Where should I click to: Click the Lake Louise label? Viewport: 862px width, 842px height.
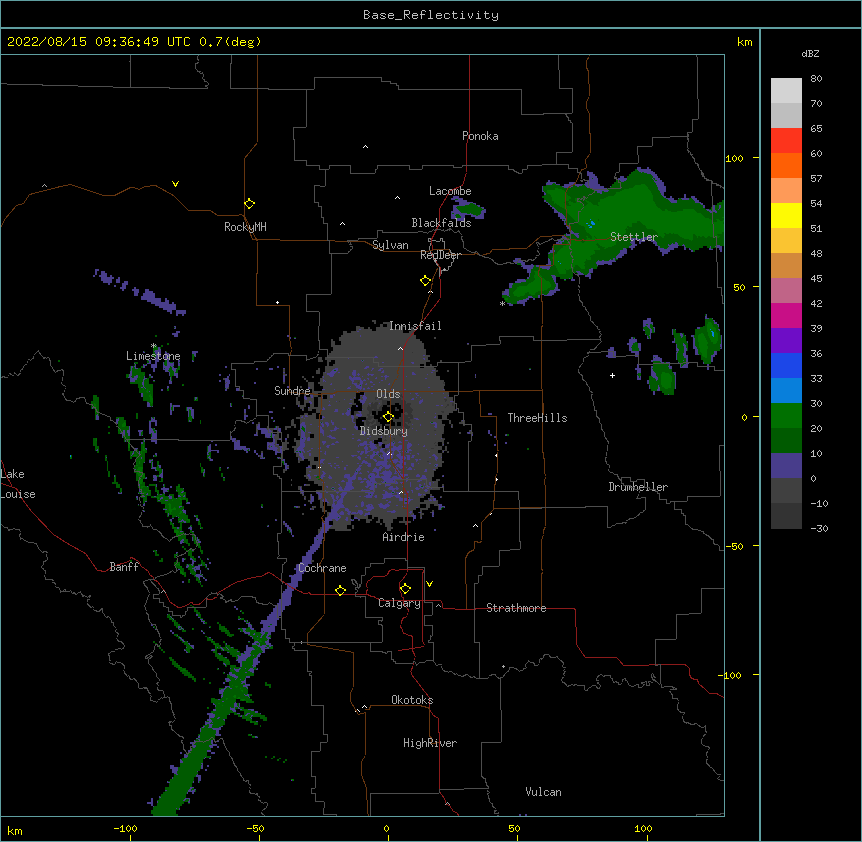pos(18,484)
